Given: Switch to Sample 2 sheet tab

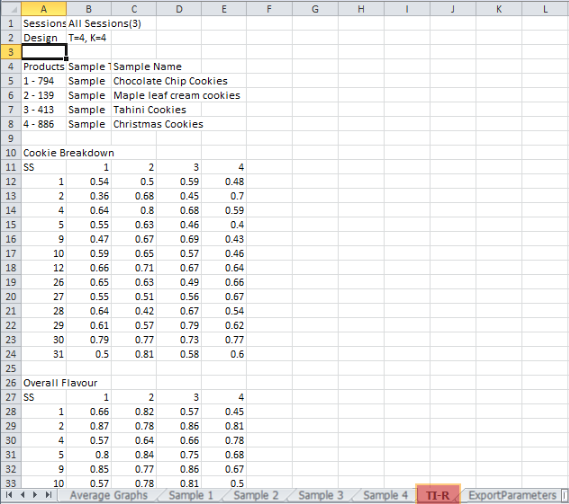Looking at the screenshot, I should 256,495.
